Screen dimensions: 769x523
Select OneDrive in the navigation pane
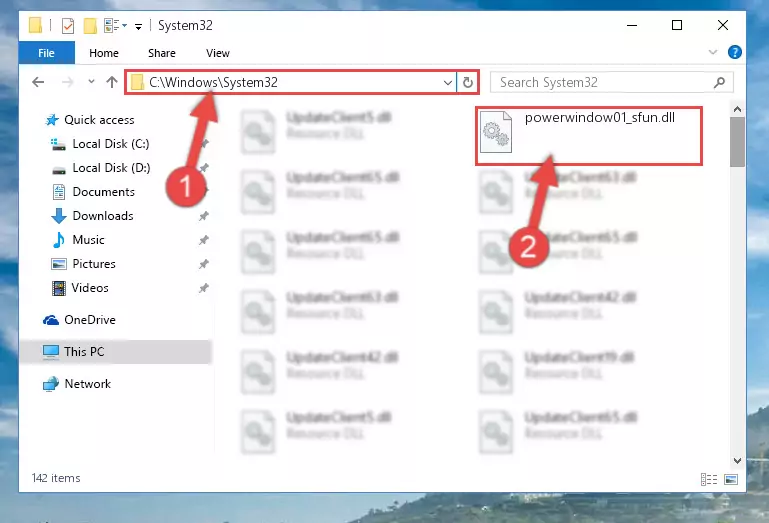coord(90,320)
